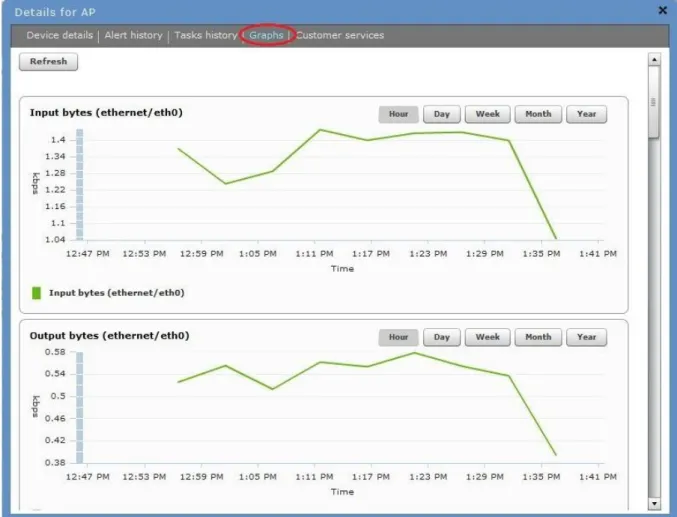The width and height of the screenshot is (677, 517).
Task: Click the Input bytes (ethernet/eth0) graph title
Action: pos(106,113)
